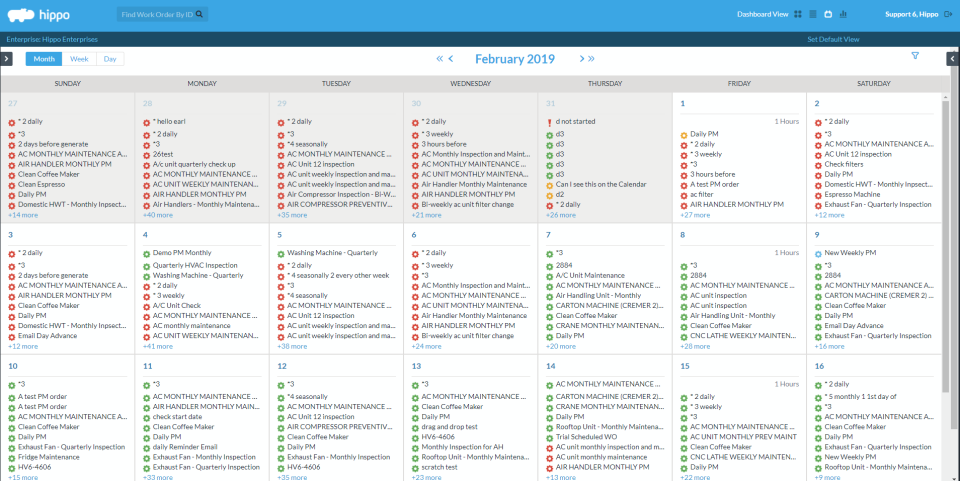Open '* 4 seasonally 2 every other week'
960x481 pixels.
click(338, 275)
